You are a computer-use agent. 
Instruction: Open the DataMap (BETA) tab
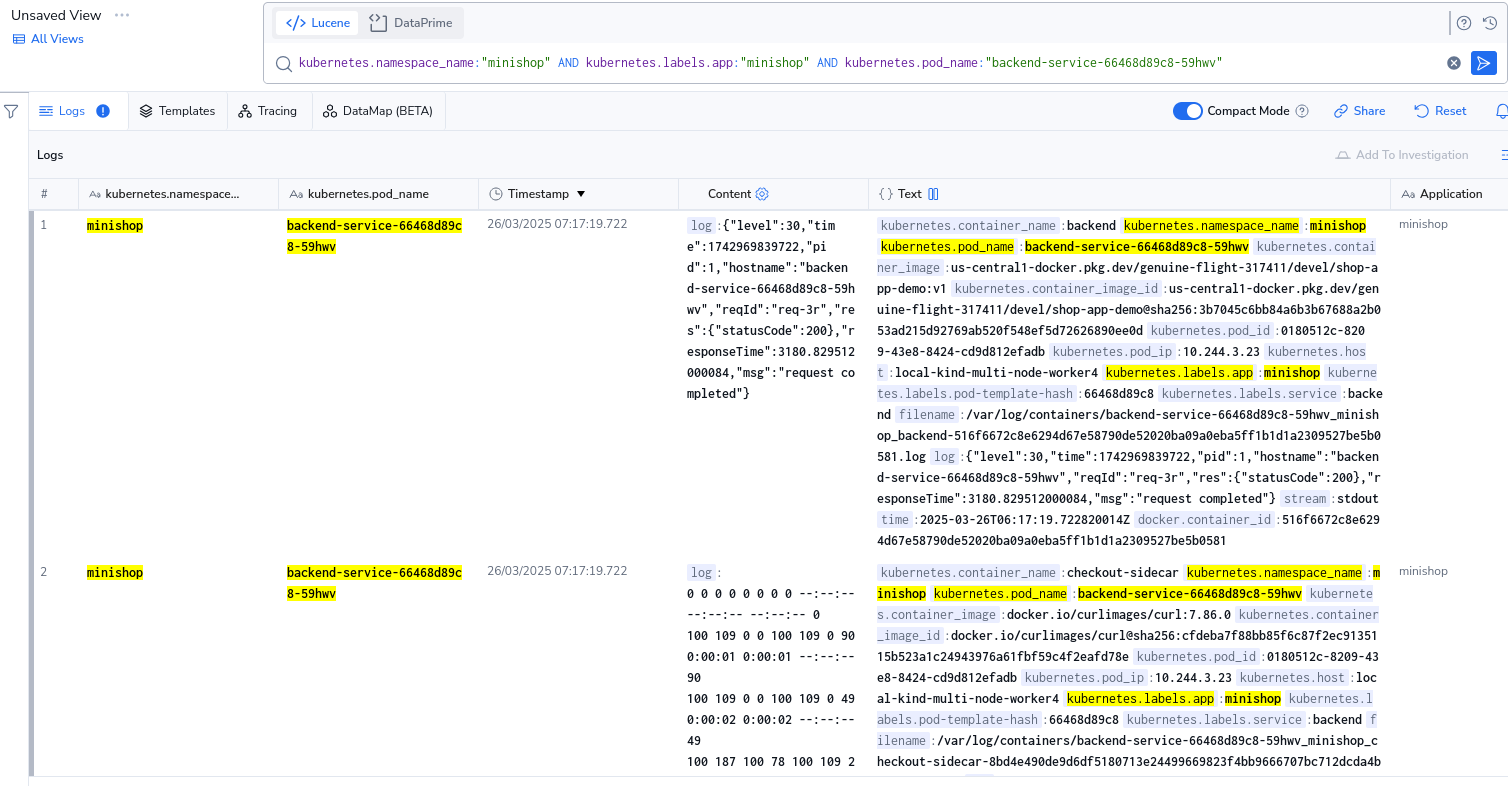point(378,111)
